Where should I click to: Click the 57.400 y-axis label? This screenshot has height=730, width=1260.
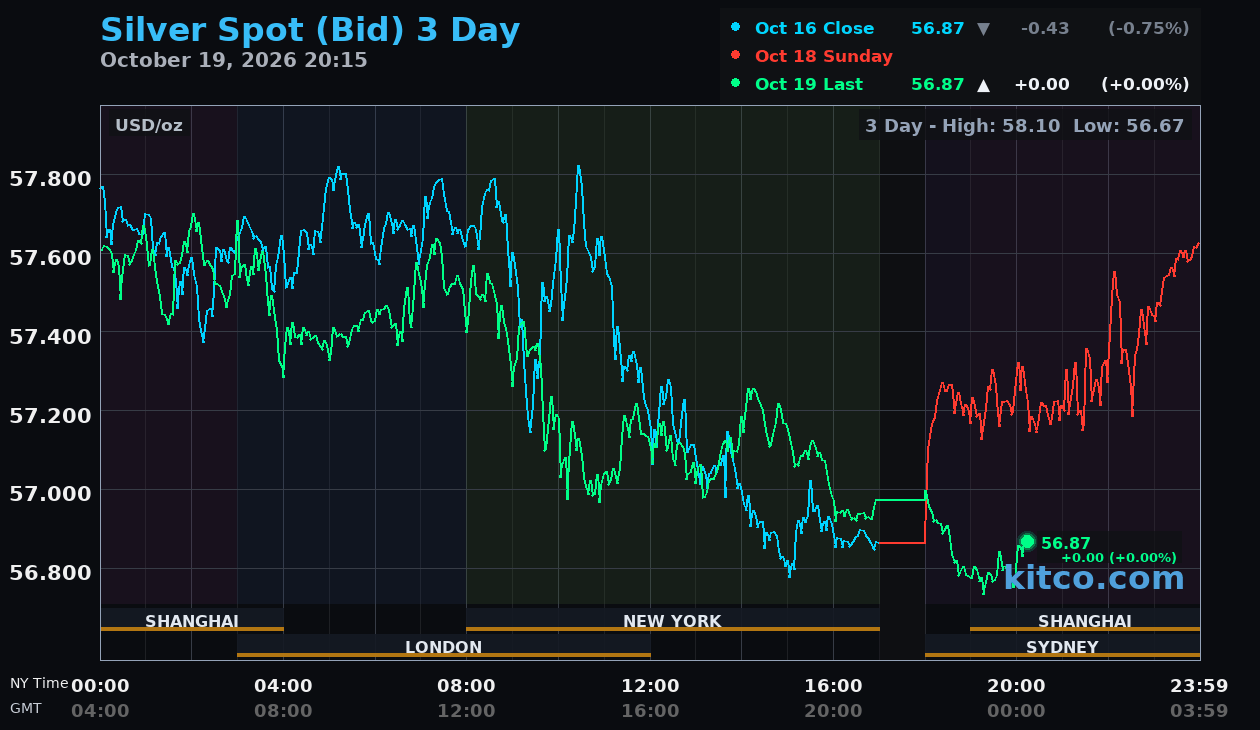pyautogui.click(x=50, y=335)
